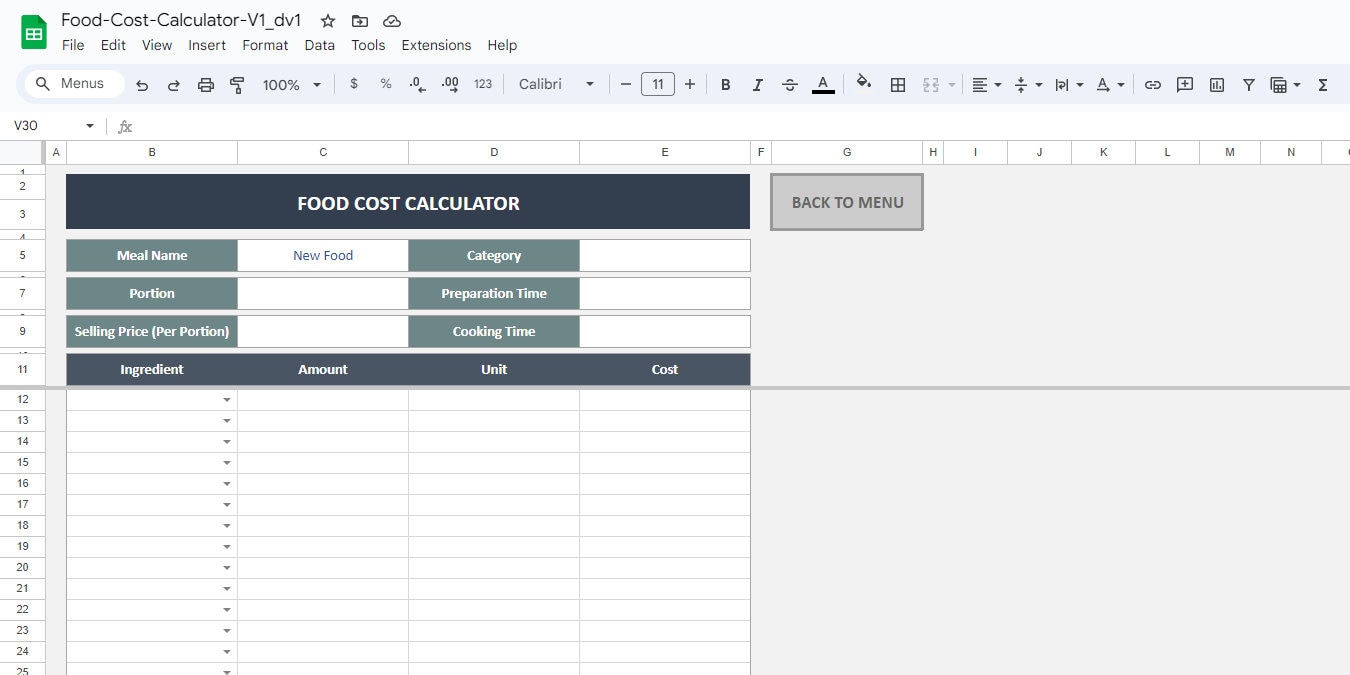
Task: Click the undo arrow
Action: click(x=142, y=85)
